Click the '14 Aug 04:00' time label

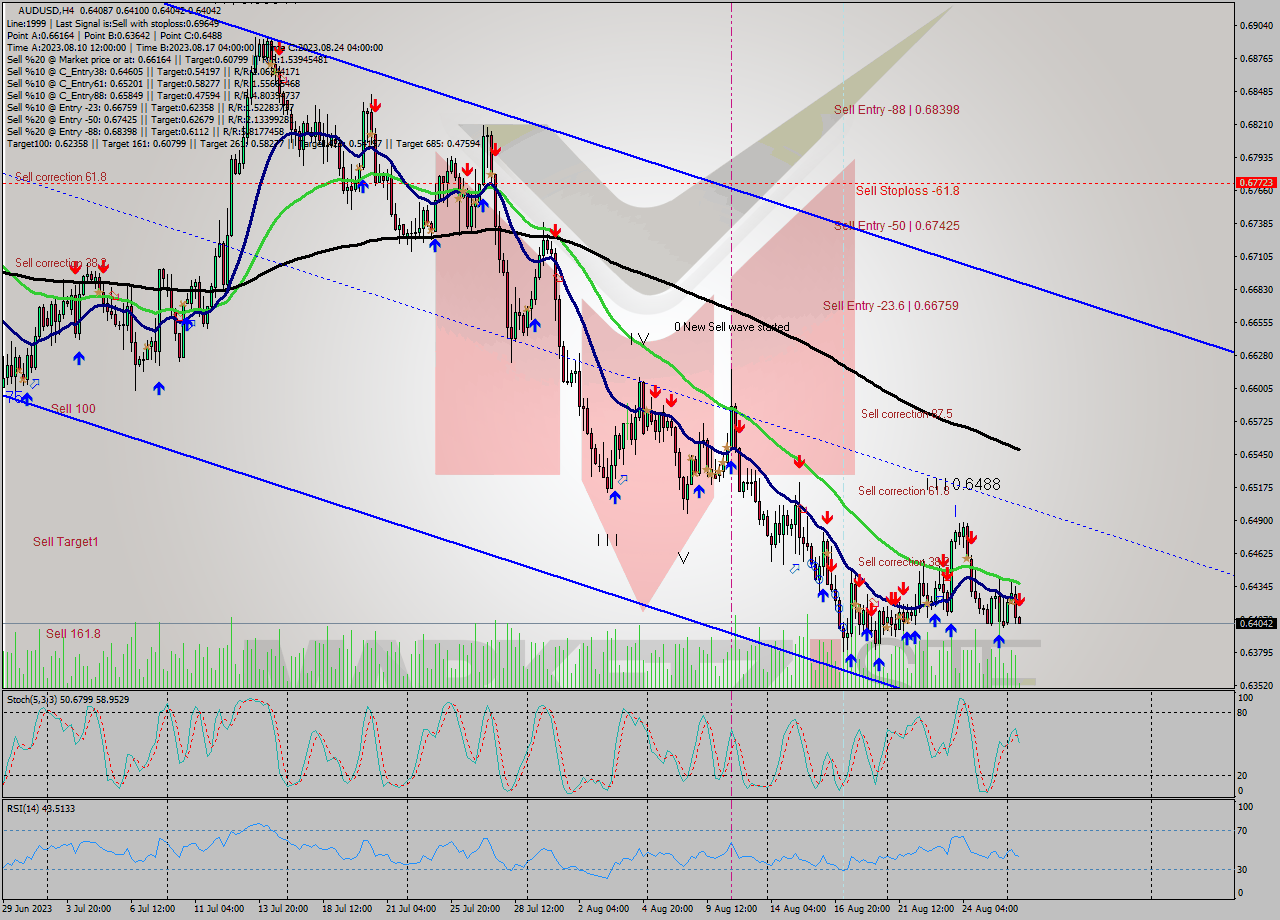(x=797, y=909)
